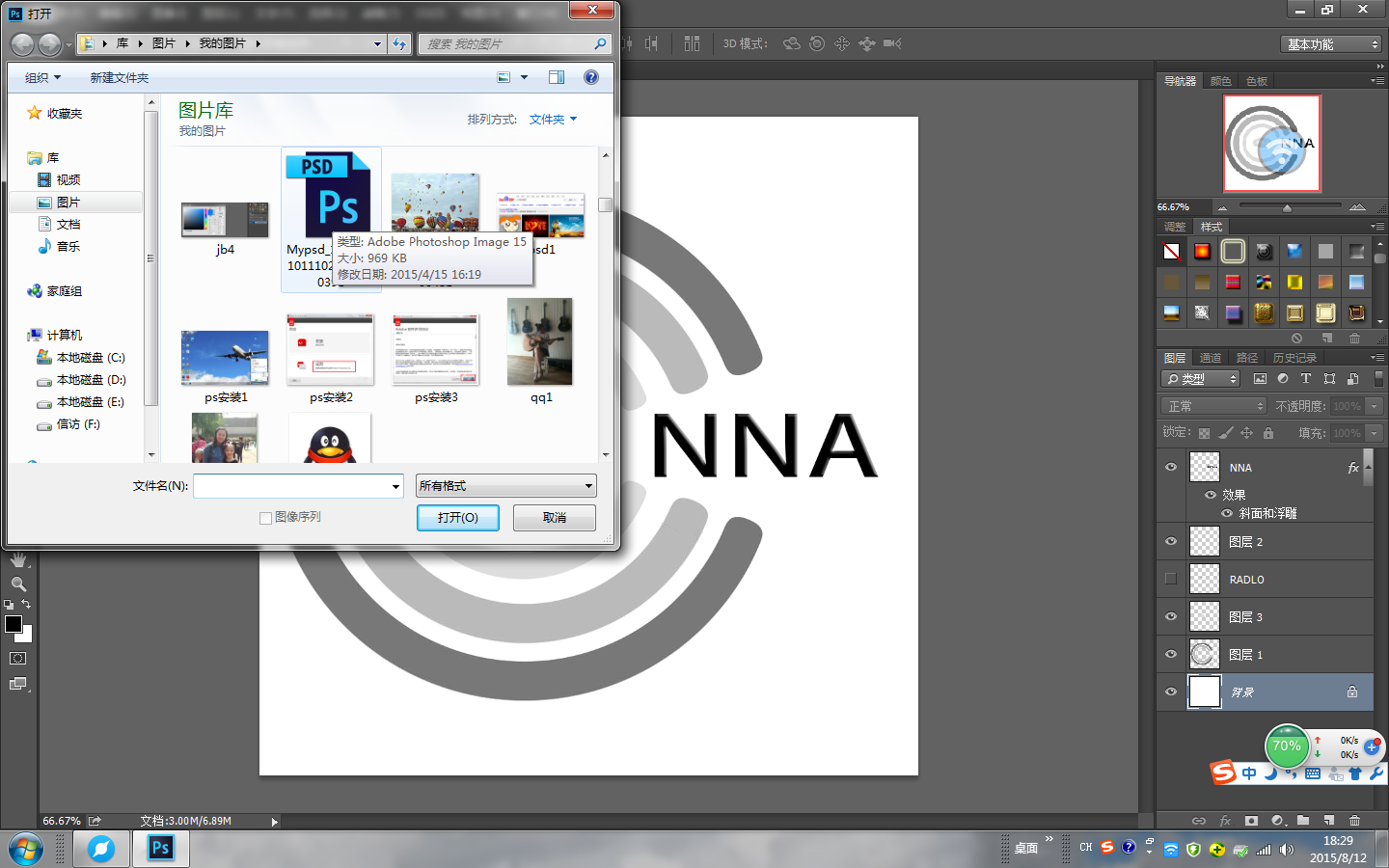
Task: Click link layers icon at panel bottom
Action: pyautogui.click(x=1199, y=821)
